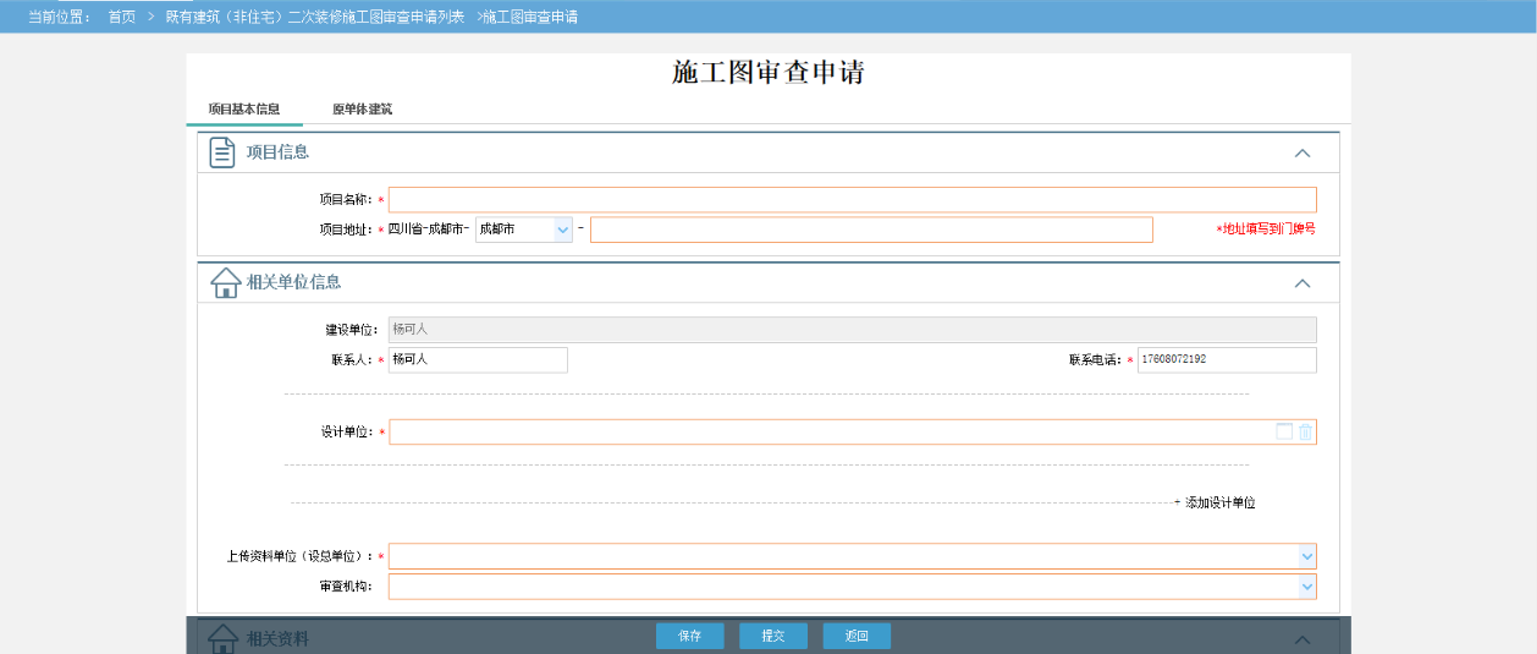Expand the 审查机构 dropdown

tap(1306, 587)
